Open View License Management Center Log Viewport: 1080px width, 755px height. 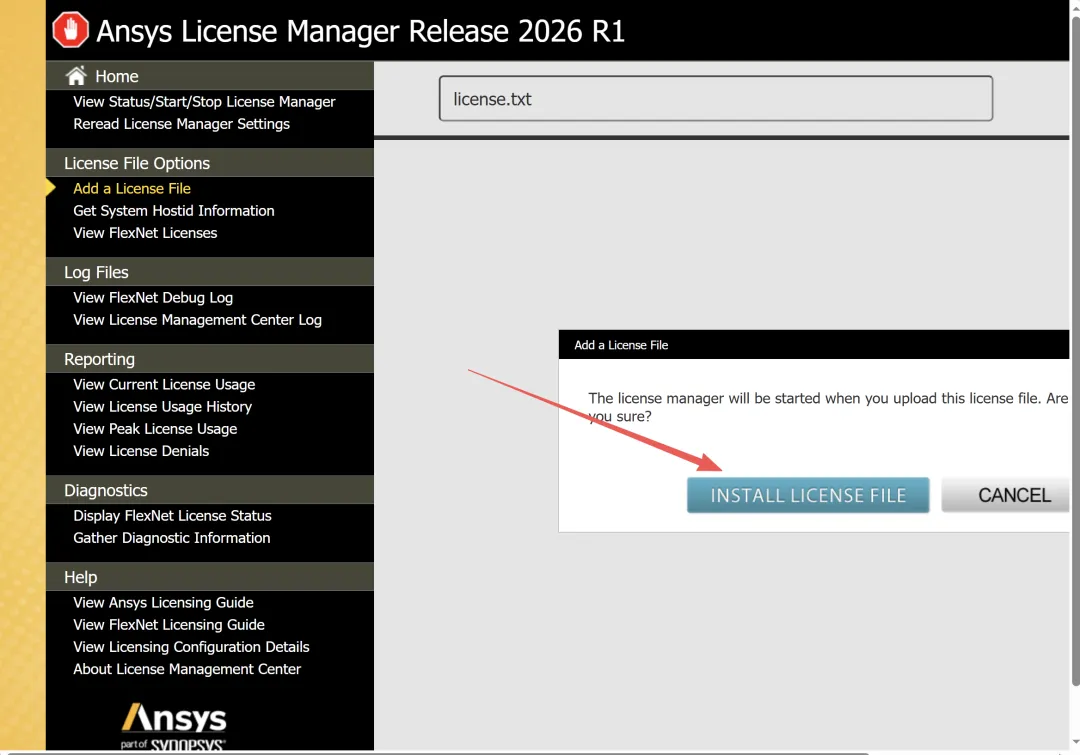[197, 320]
